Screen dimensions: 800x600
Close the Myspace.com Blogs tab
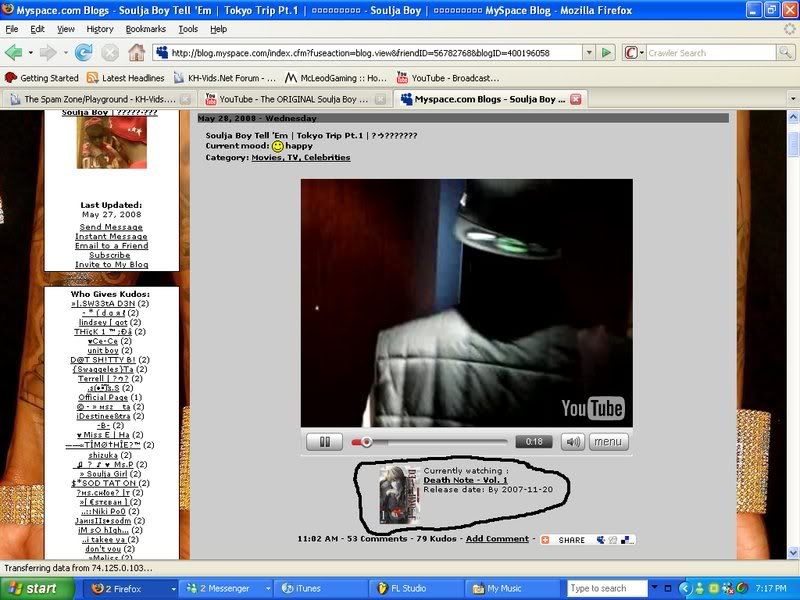(x=576, y=99)
